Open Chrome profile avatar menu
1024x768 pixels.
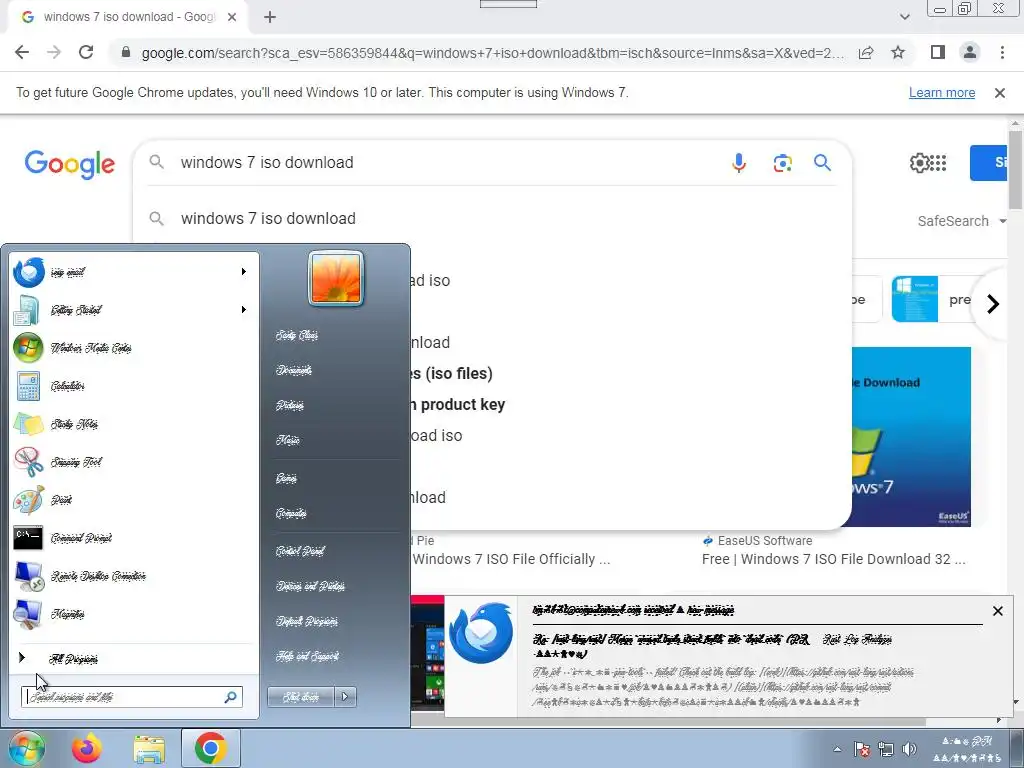click(x=970, y=52)
